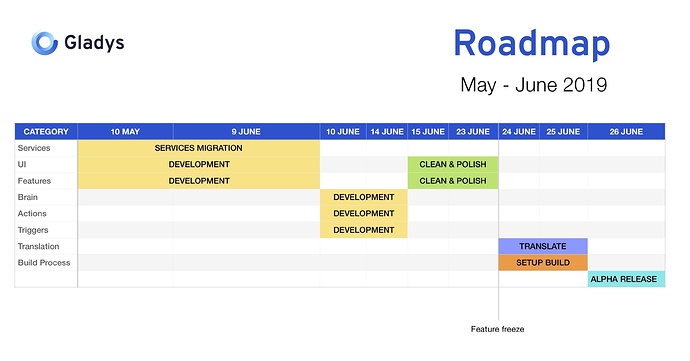Click the 23 JUNE column header
The image size is (690, 361).
(x=473, y=132)
